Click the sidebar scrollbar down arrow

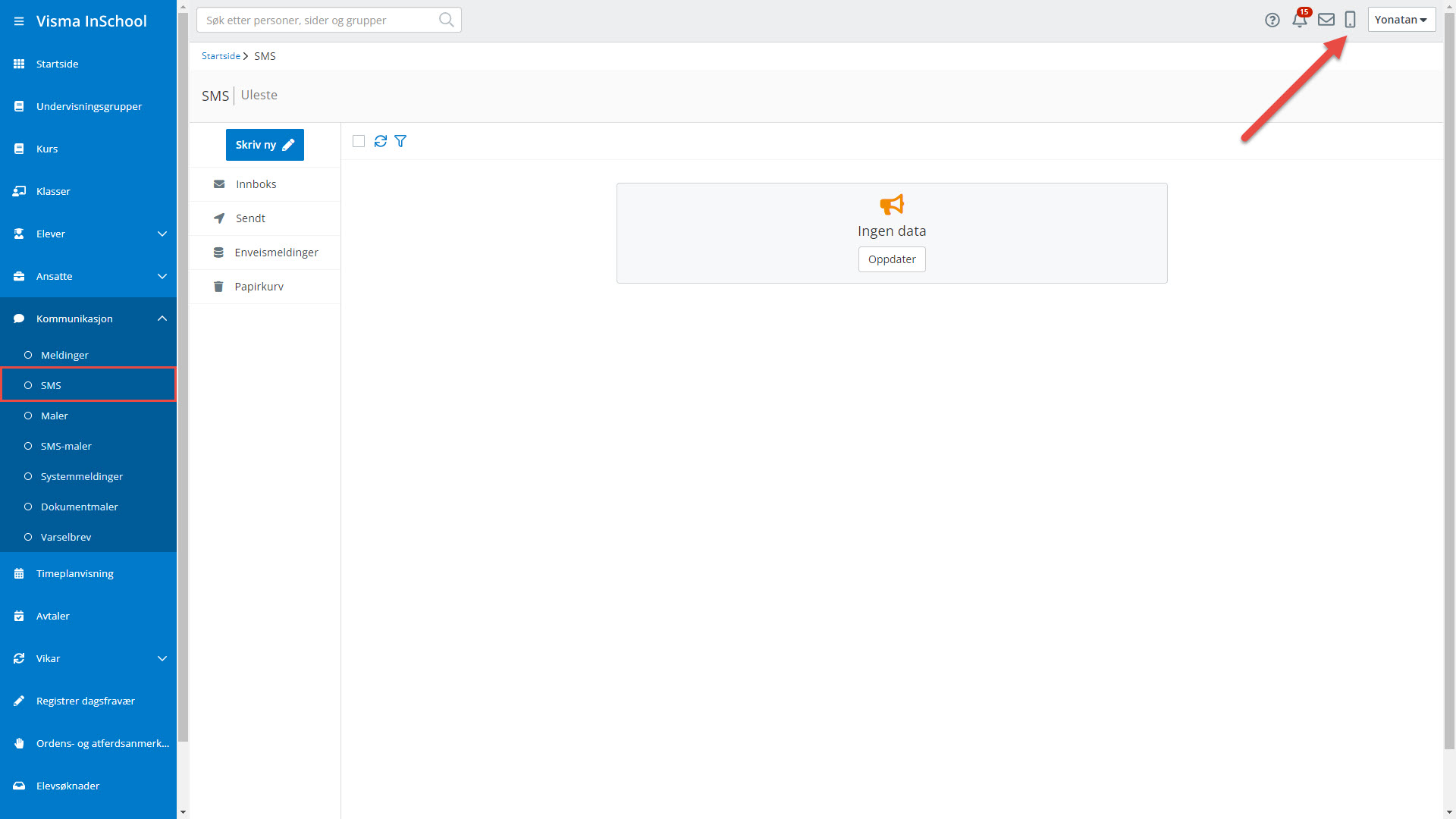(x=183, y=812)
